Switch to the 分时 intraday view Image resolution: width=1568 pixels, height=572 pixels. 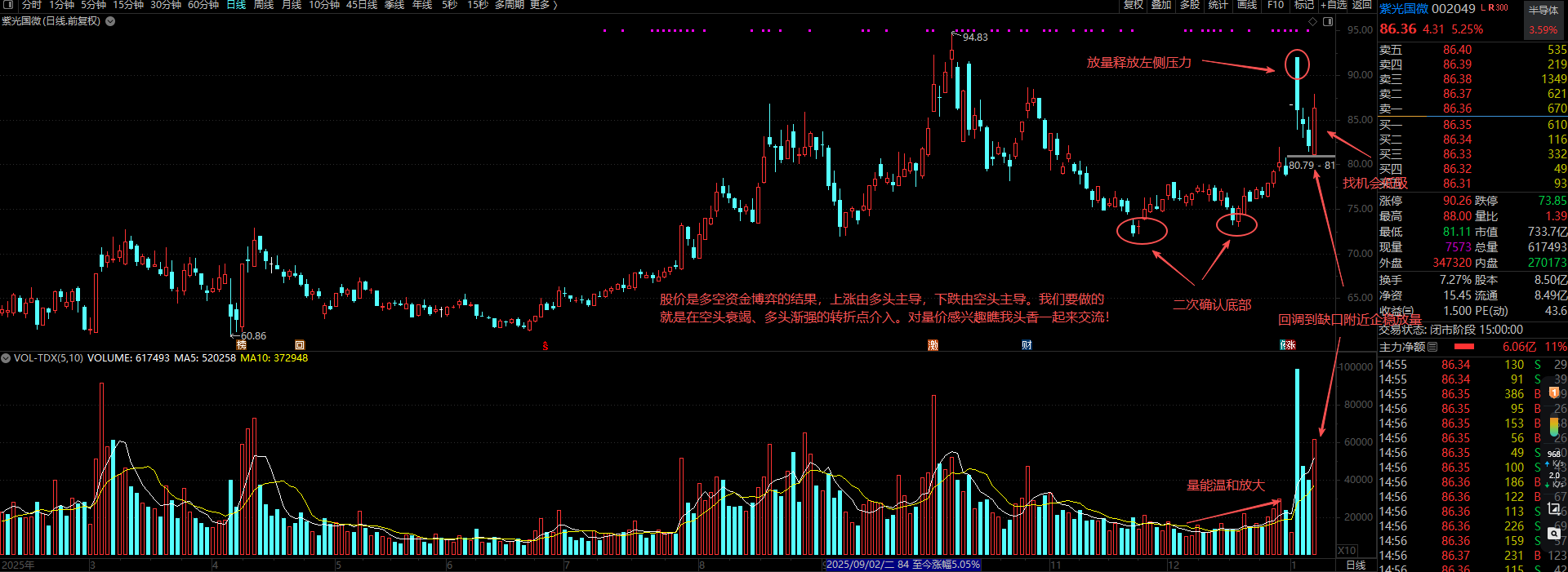[31, 5]
